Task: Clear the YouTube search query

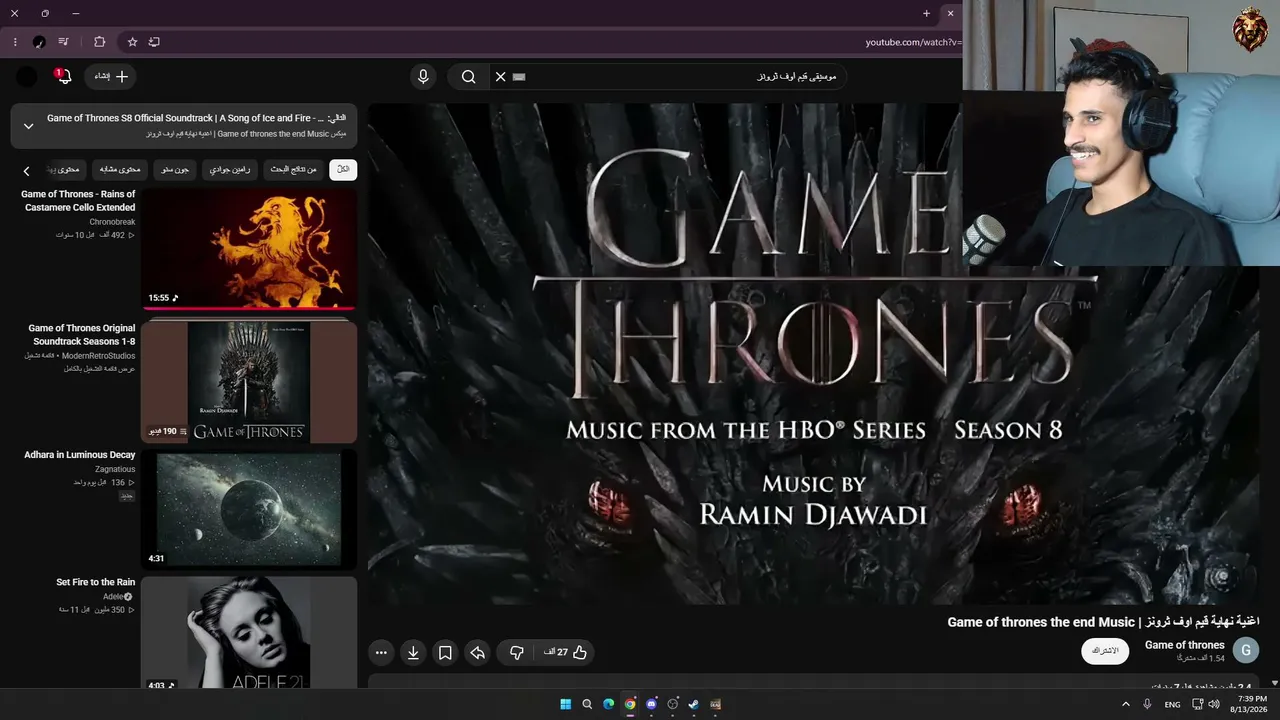Action: tap(501, 77)
